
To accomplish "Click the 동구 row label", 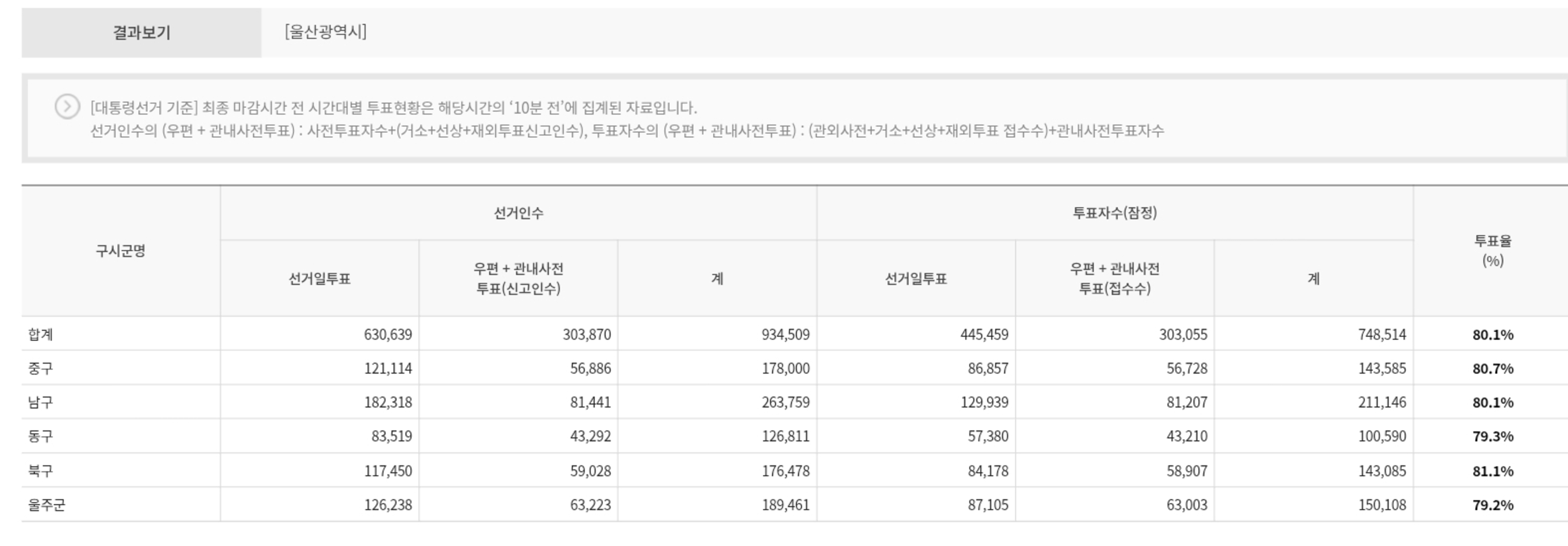I will (41, 436).
